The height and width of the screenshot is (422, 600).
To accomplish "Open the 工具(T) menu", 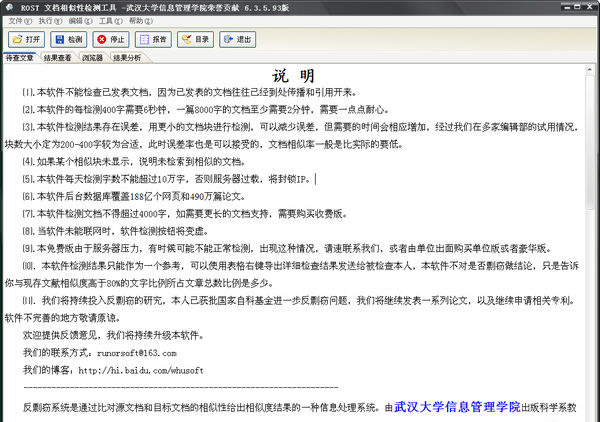I will [113, 20].
